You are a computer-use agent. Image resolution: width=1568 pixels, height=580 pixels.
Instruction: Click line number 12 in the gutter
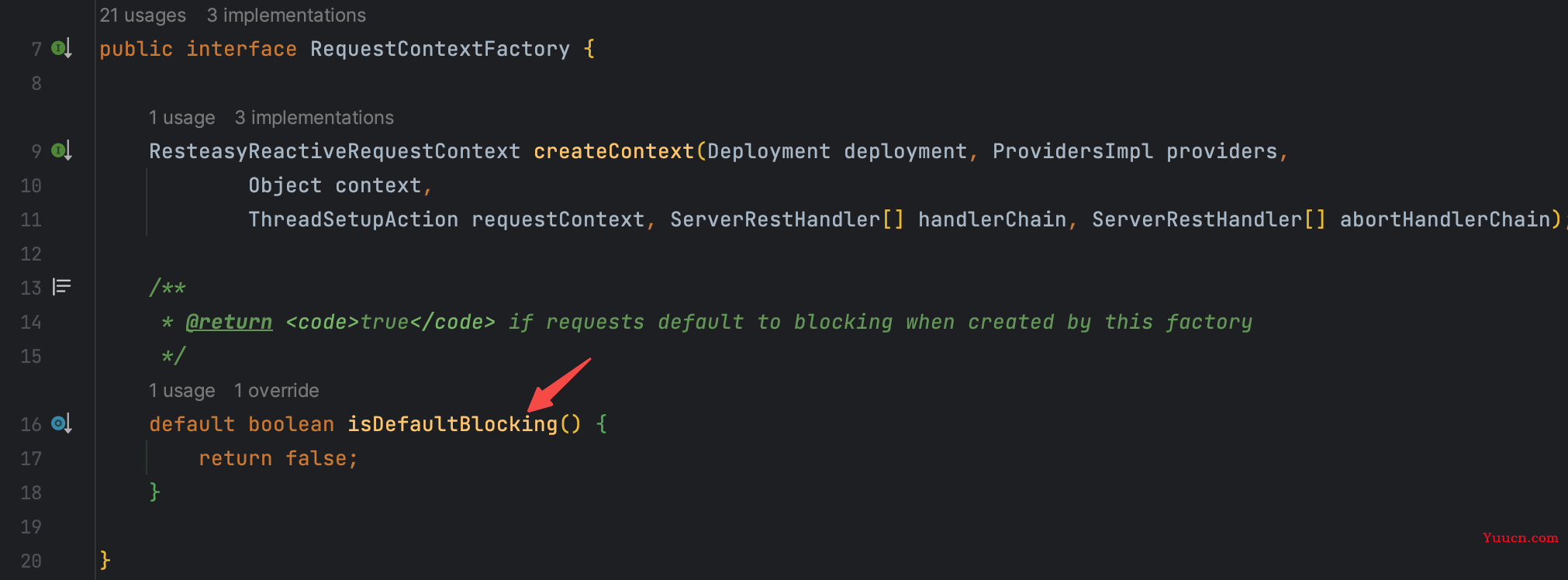[31, 254]
